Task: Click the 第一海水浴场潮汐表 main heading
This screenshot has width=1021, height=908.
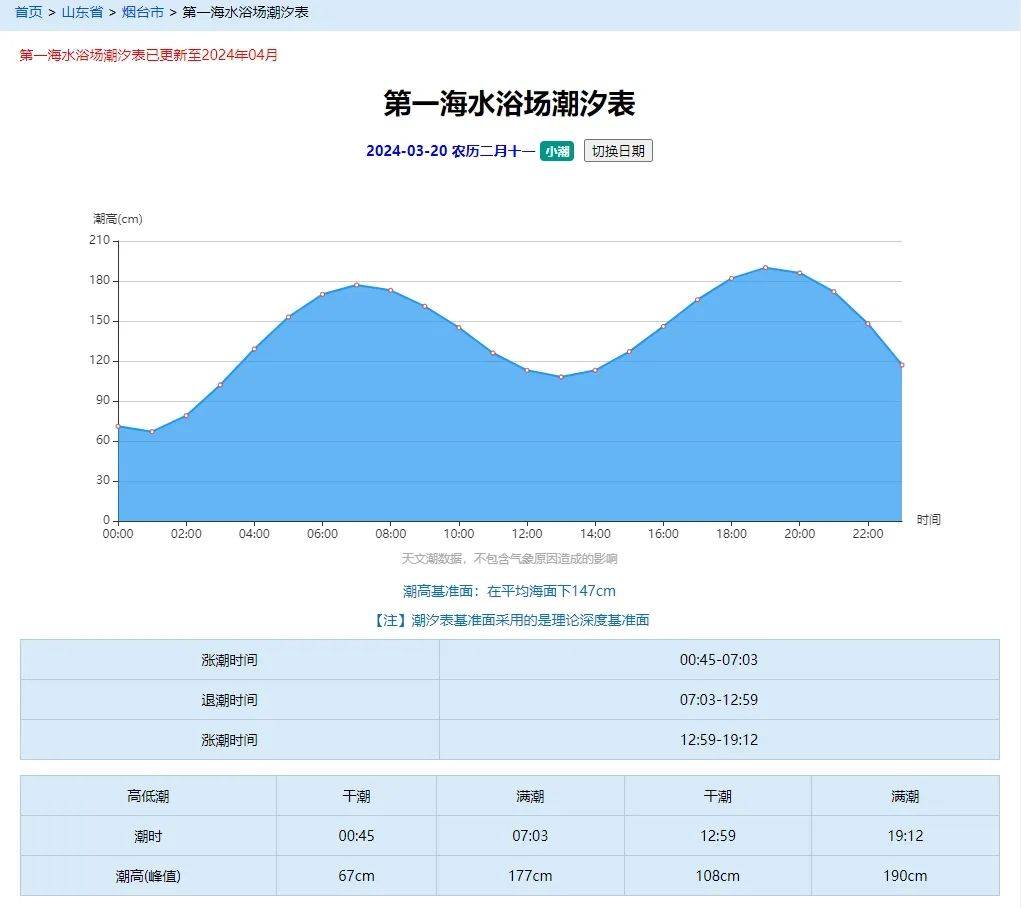Action: (509, 104)
